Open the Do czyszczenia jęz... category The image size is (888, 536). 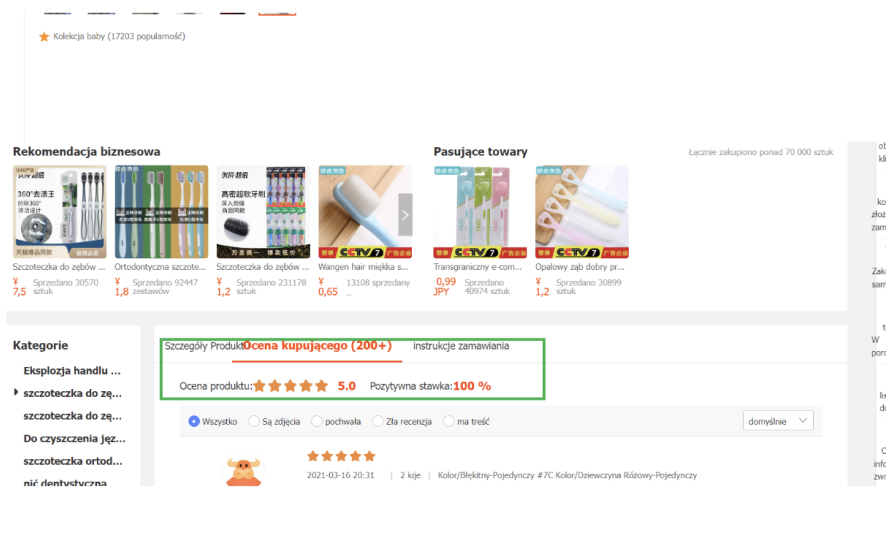click(x=74, y=439)
